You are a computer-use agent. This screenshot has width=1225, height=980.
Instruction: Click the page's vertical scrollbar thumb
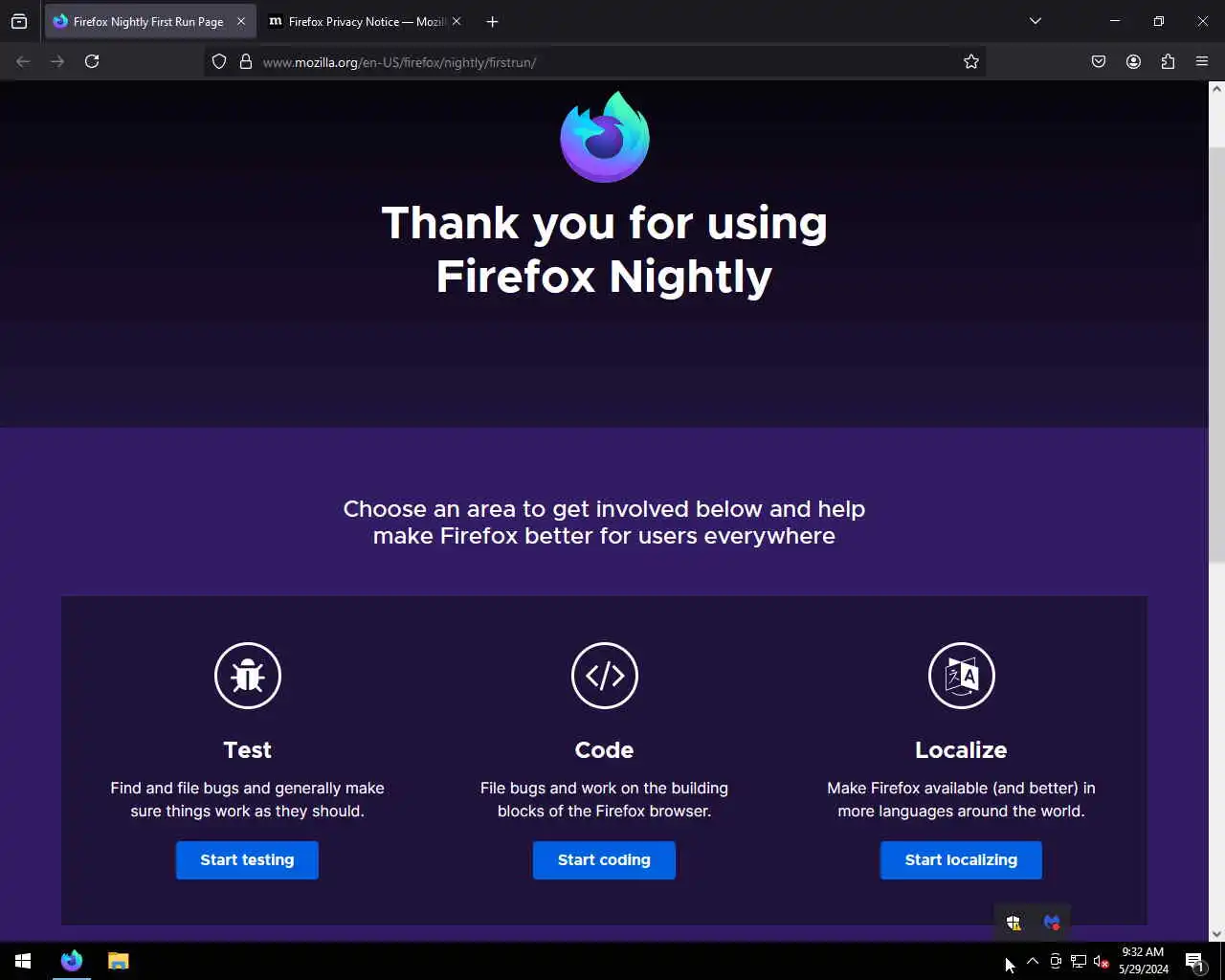(x=1216, y=354)
